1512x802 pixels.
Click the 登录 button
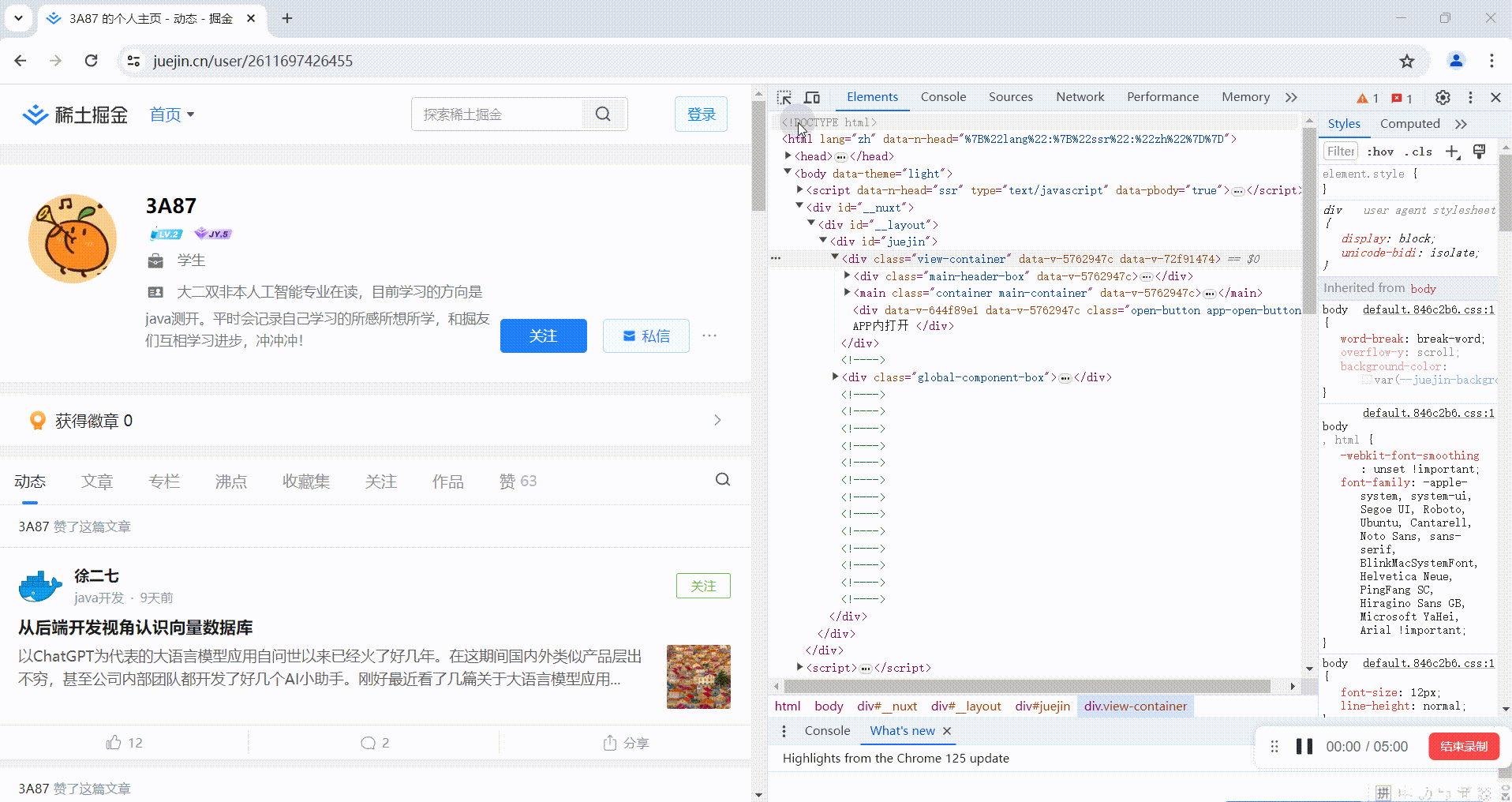(x=701, y=114)
